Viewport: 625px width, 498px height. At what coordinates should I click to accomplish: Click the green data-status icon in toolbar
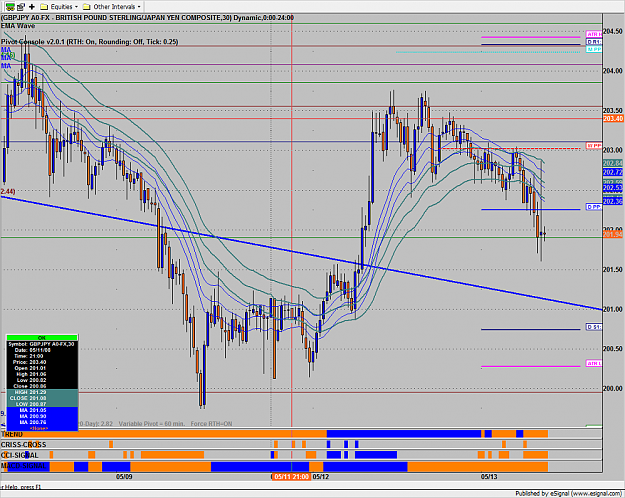tap(10, 7)
